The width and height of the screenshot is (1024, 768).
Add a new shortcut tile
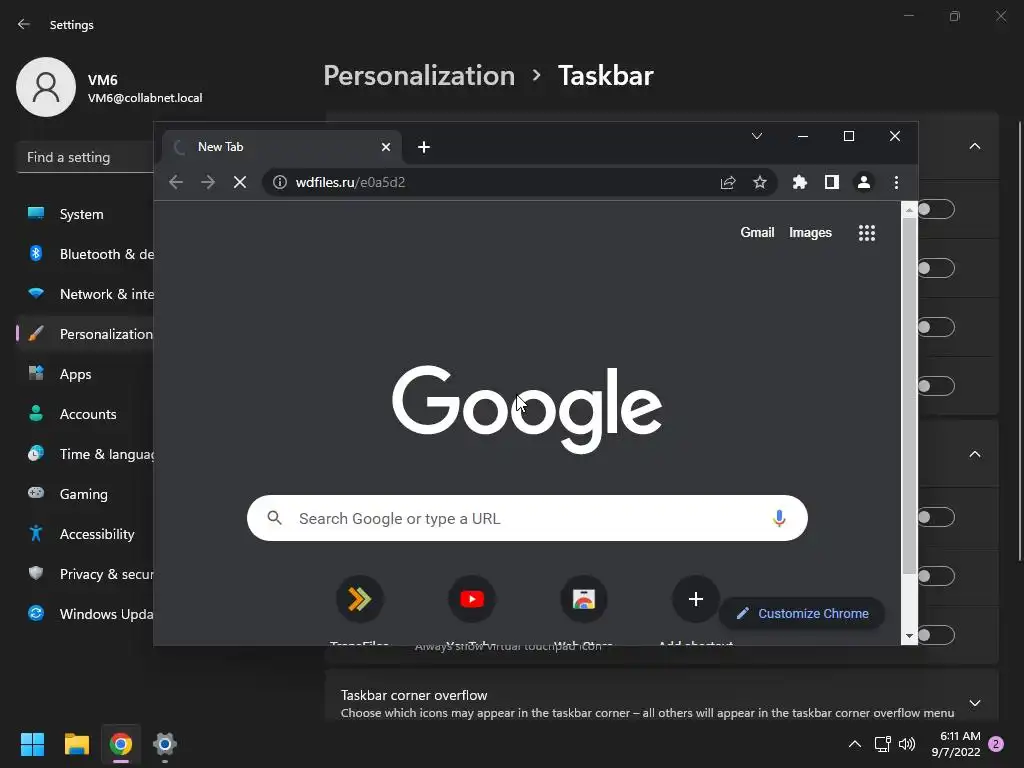point(696,599)
